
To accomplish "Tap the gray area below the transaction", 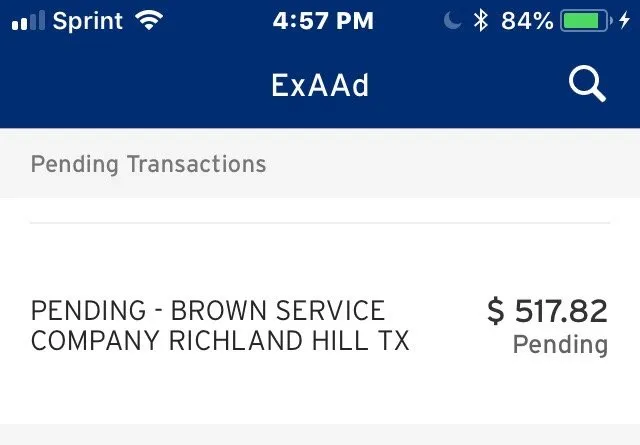I will [320, 435].
